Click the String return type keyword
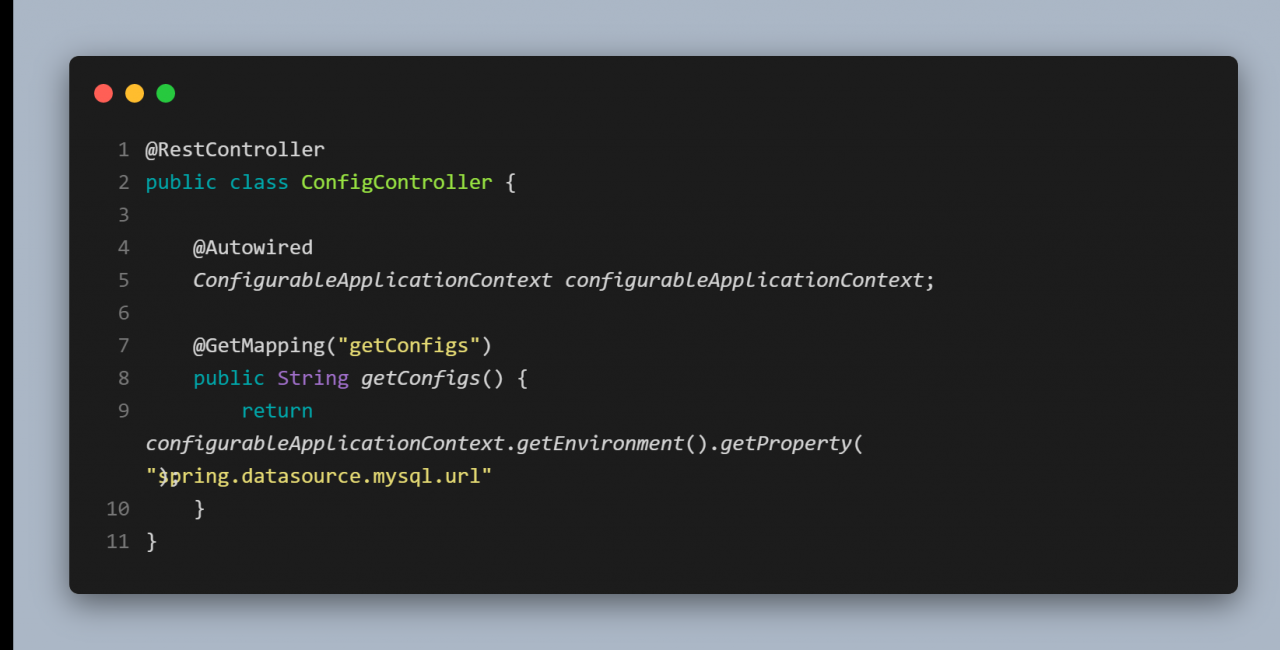Image resolution: width=1280 pixels, height=650 pixels. point(313,378)
